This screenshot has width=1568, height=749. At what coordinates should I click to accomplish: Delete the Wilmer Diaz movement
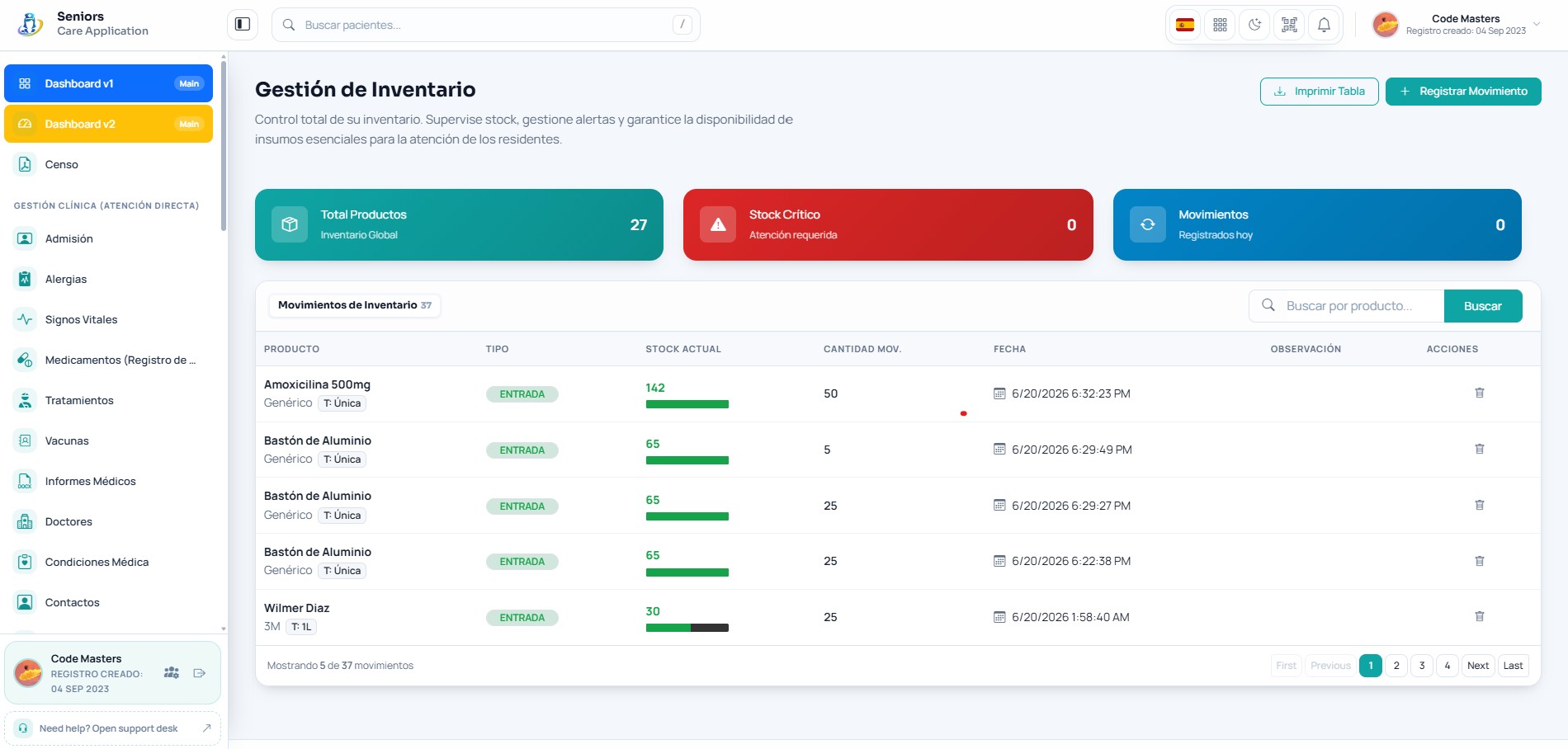1480,616
